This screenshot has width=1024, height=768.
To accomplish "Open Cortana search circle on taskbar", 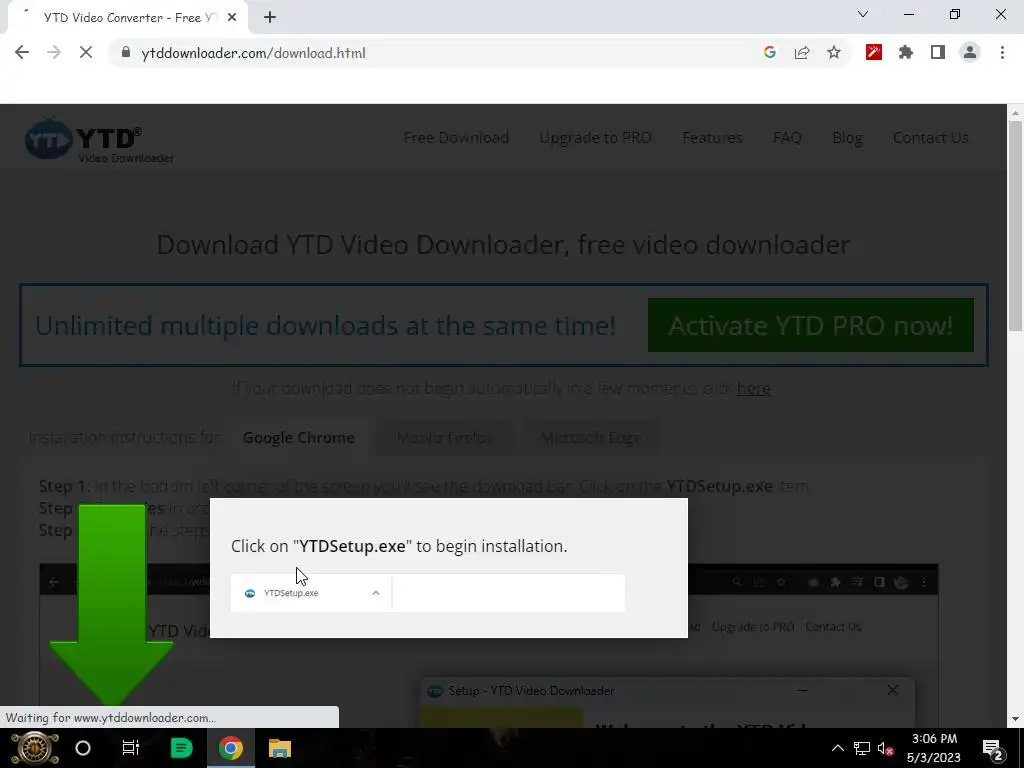I will [83, 748].
